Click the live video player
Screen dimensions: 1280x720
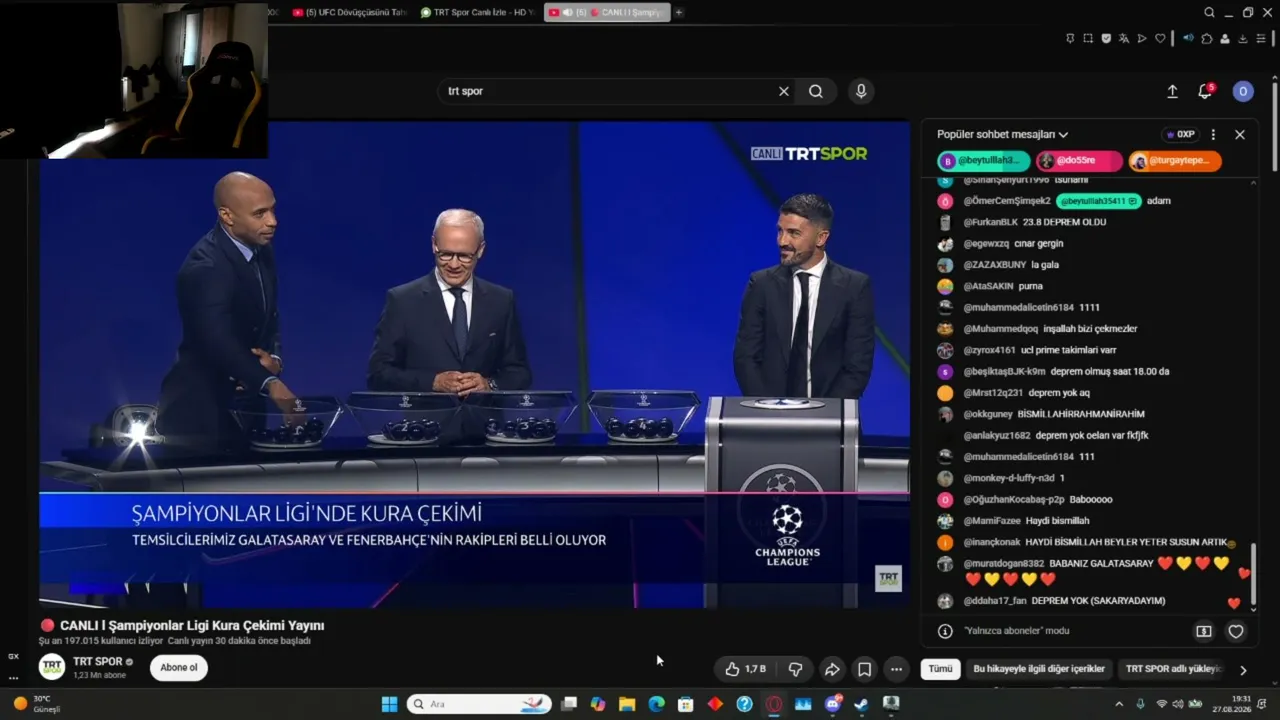[474, 364]
